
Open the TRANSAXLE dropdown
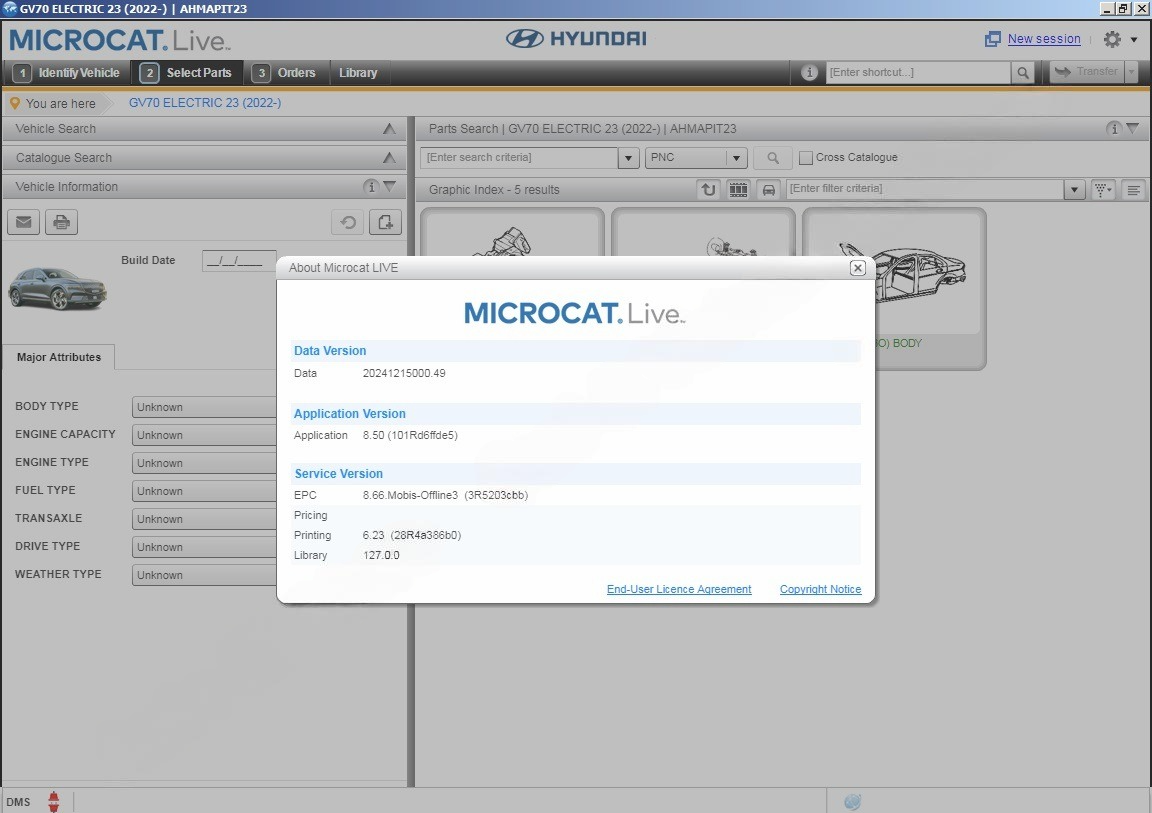(x=204, y=518)
